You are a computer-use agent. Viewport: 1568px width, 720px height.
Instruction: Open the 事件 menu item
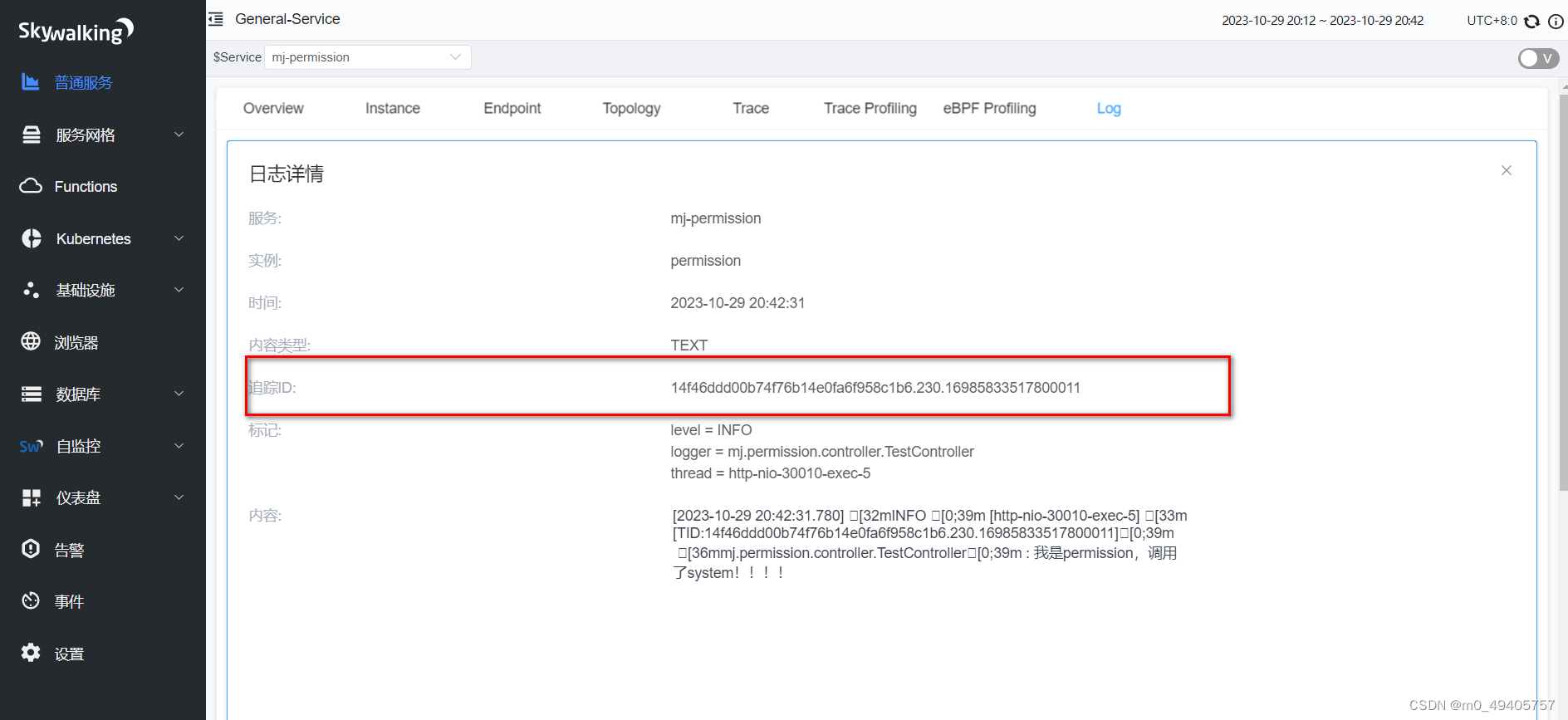69,601
